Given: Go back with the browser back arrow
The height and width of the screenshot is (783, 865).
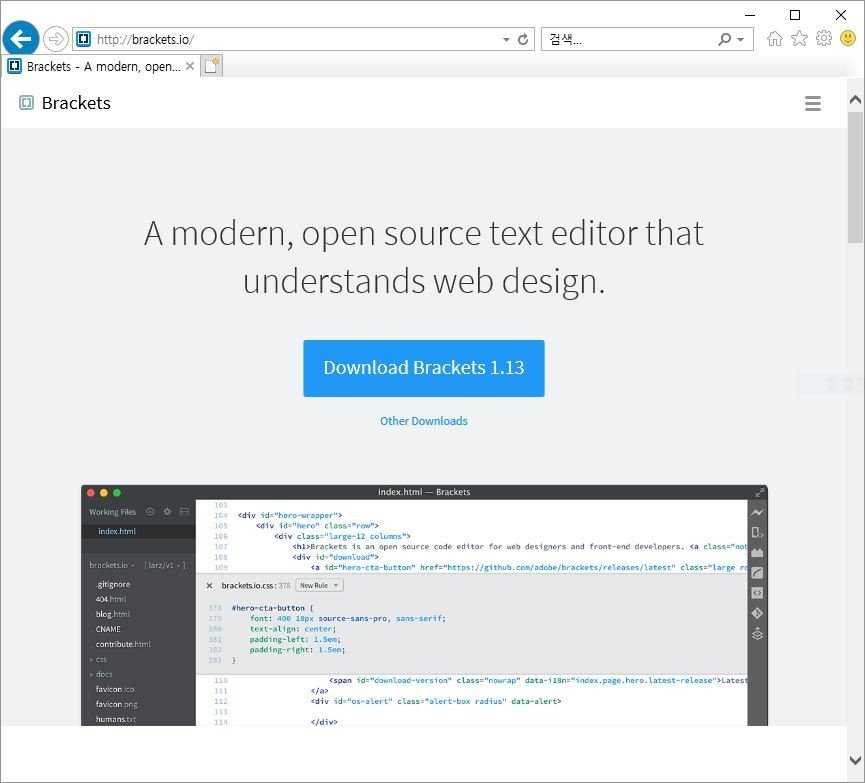Looking at the screenshot, I should [20, 39].
